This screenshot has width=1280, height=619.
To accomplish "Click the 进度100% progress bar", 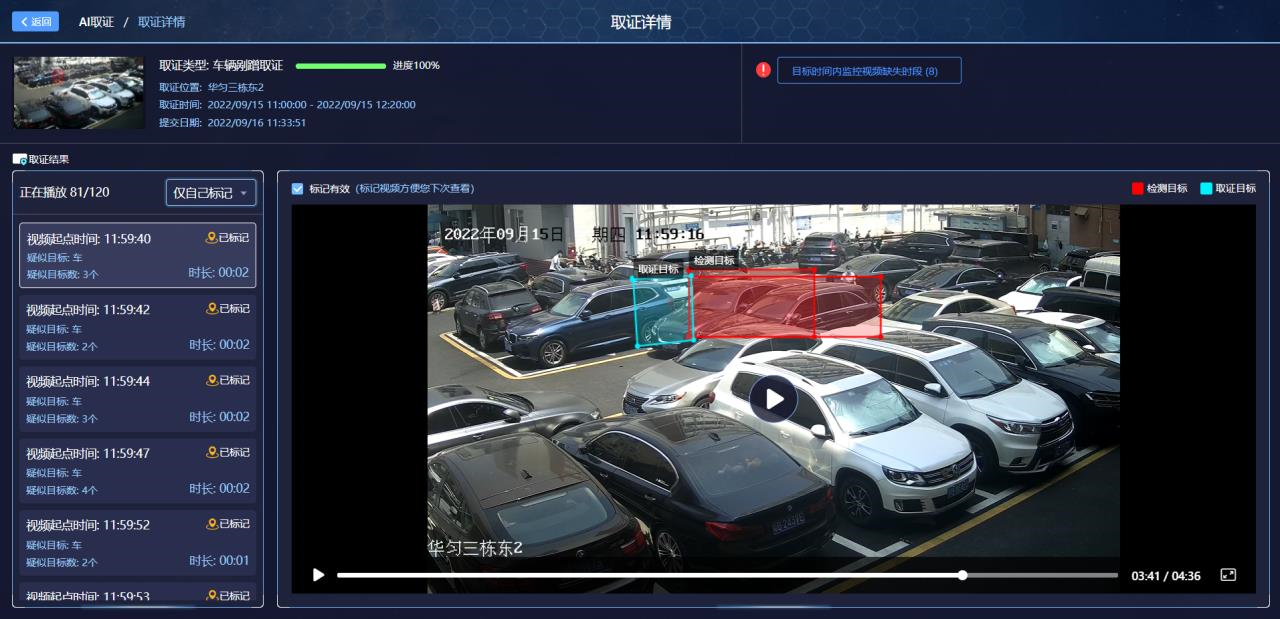I will (x=341, y=66).
